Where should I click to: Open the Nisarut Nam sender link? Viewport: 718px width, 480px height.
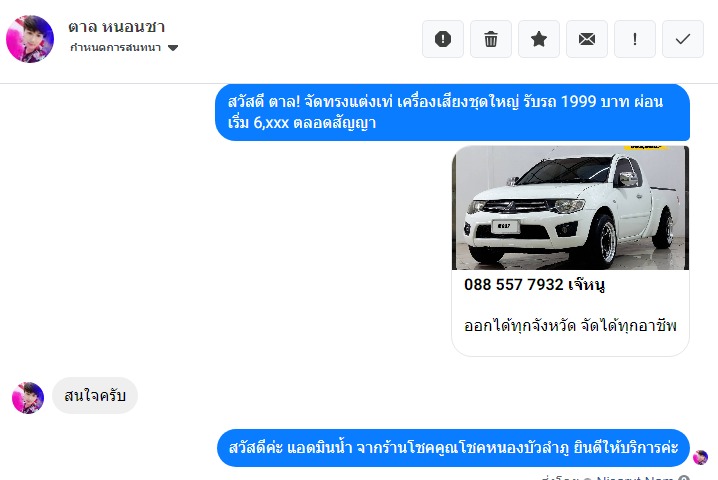click(x=635, y=477)
